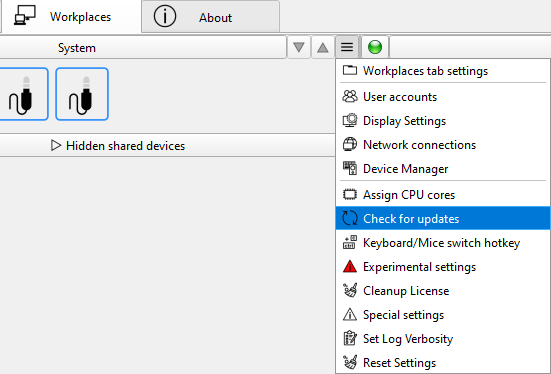Select the first audio jack device
Viewport: 551px width, 374px height.
23,94
